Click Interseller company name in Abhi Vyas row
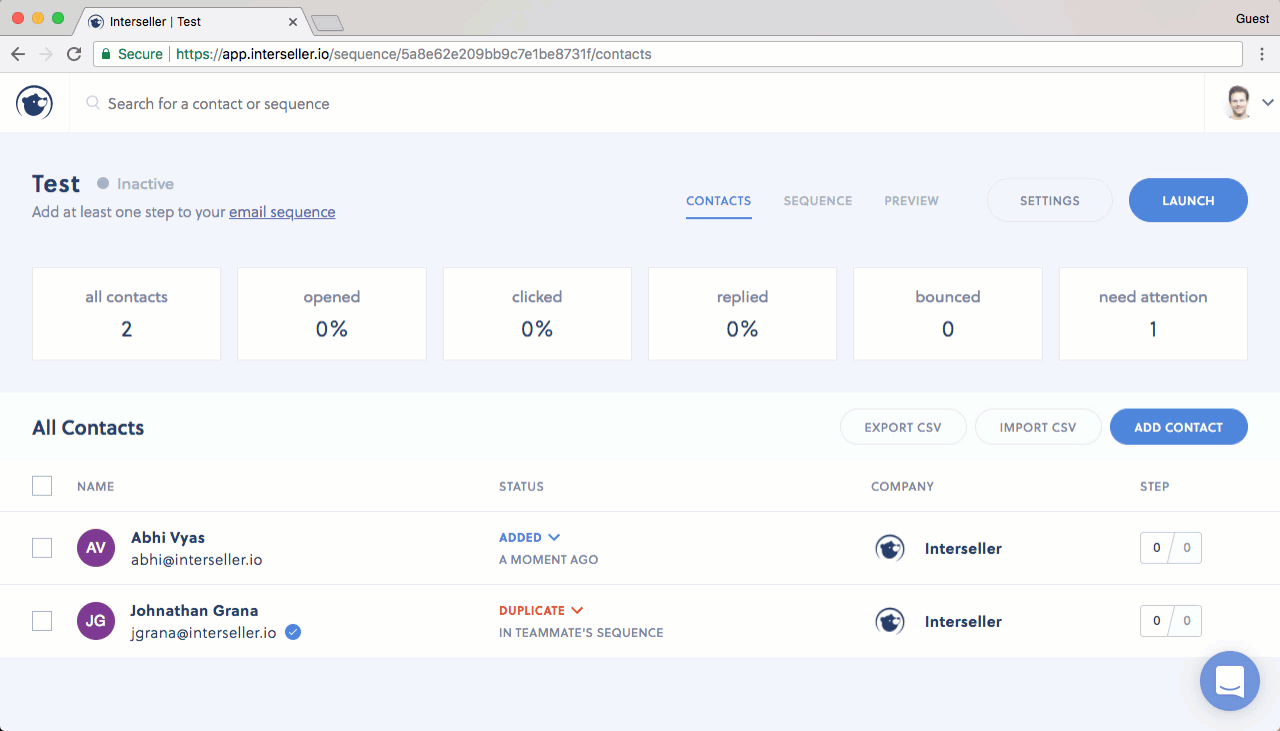 tap(963, 548)
